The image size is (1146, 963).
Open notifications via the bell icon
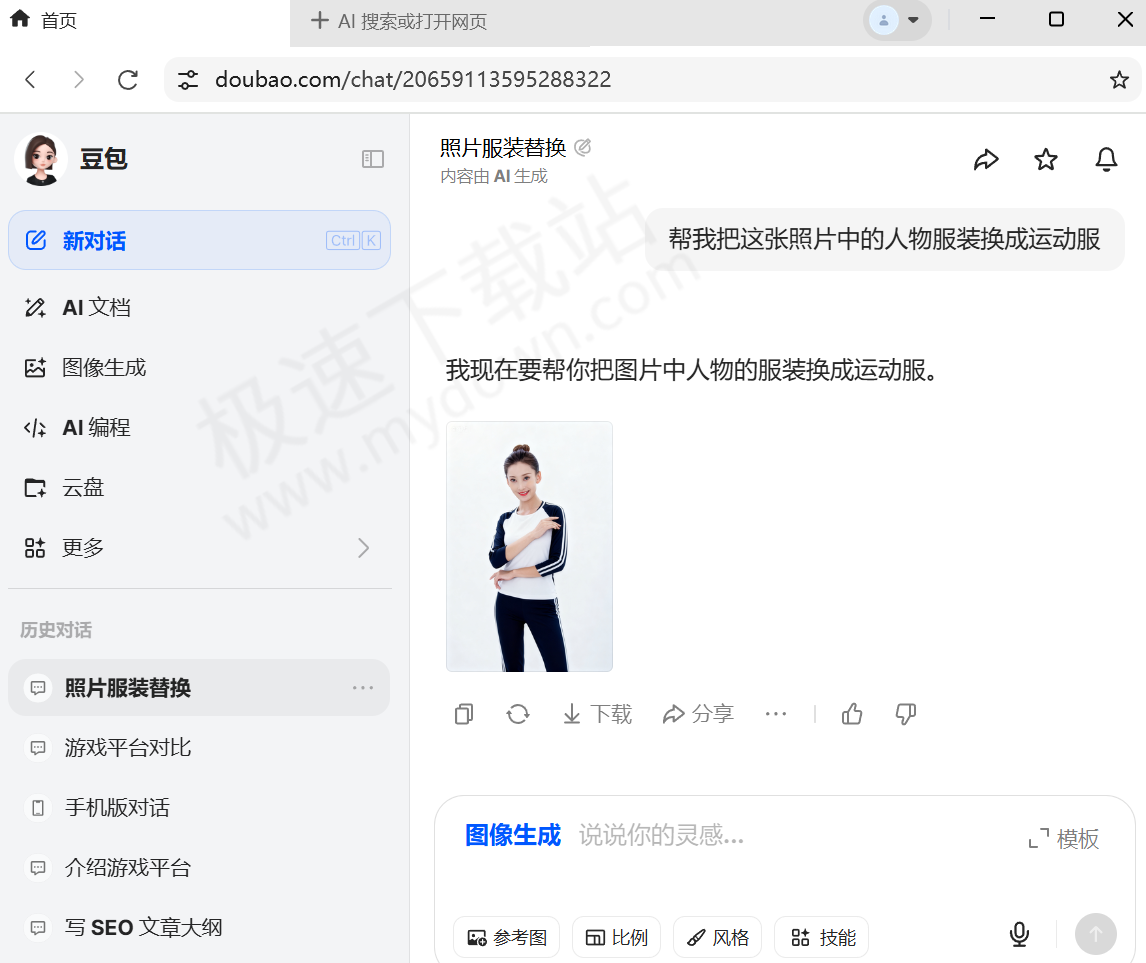tap(1105, 159)
